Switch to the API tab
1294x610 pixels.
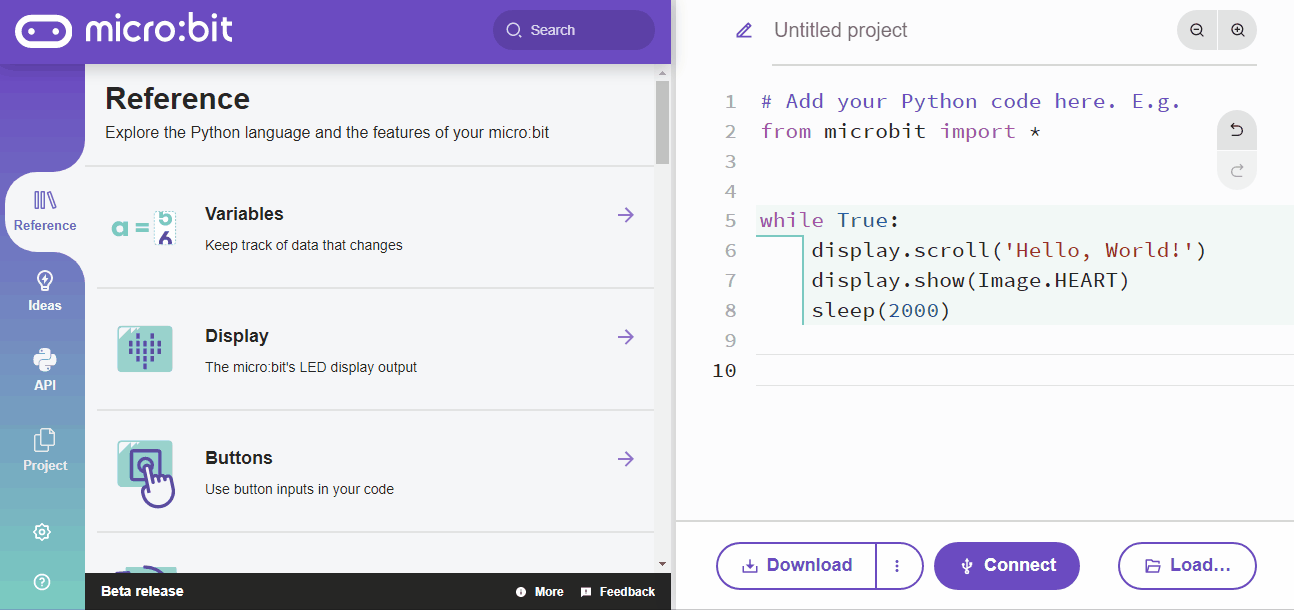tap(45, 370)
